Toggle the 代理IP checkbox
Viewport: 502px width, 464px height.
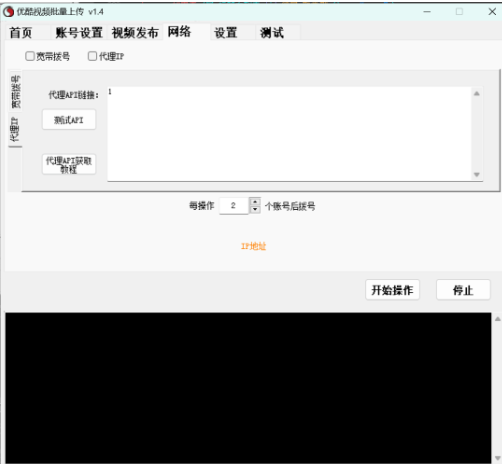click(x=92, y=56)
